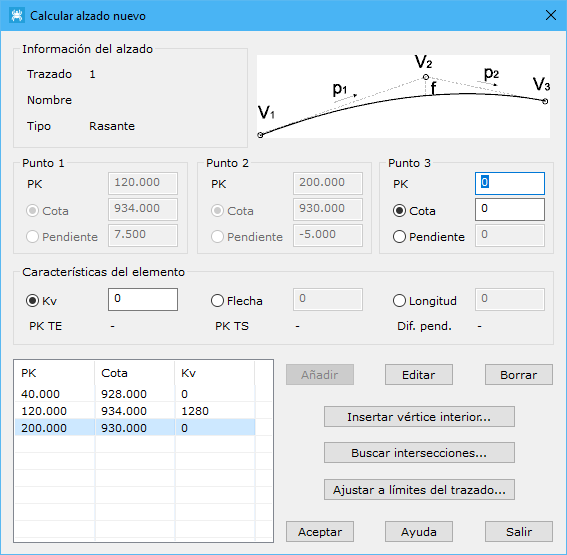Click the Kv column header
567x555 pixels.
(x=215, y=373)
